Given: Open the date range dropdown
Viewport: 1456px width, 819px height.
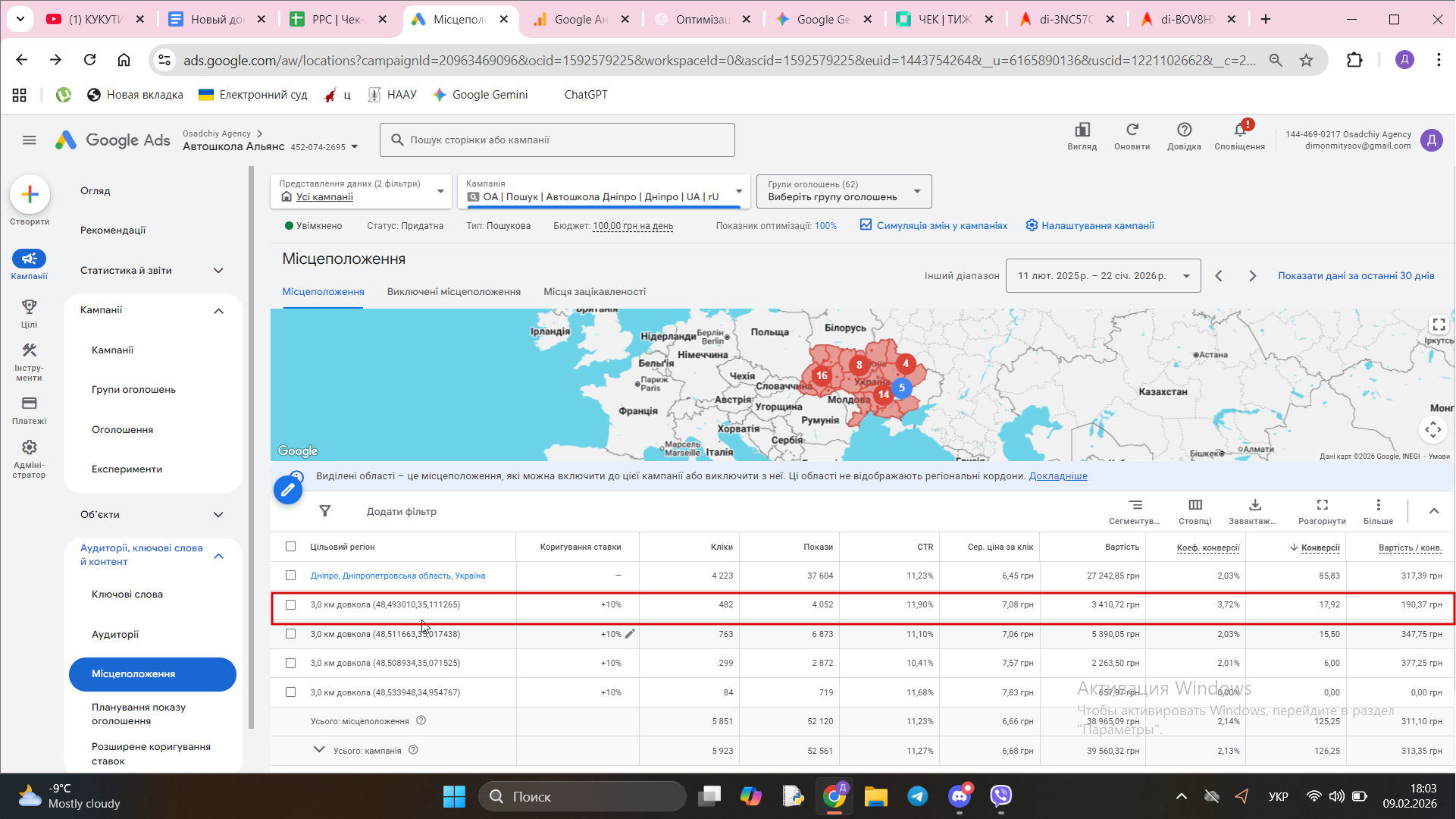Looking at the screenshot, I should [x=1103, y=276].
